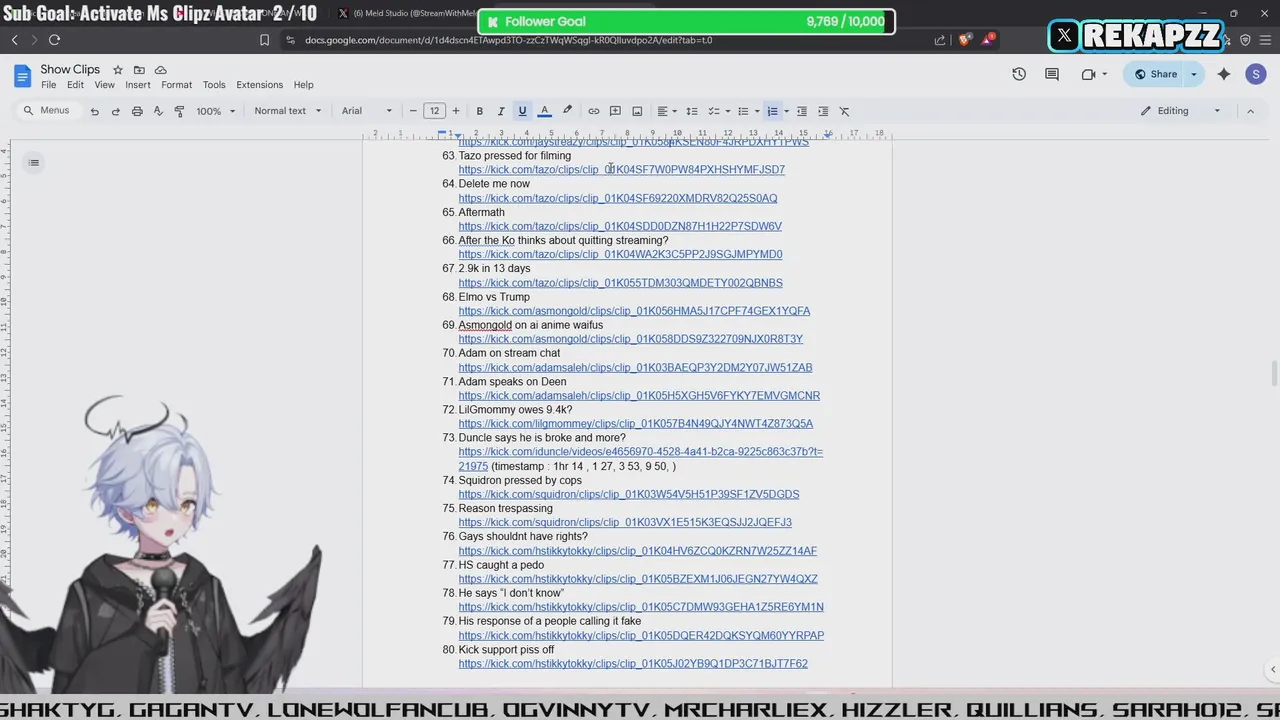This screenshot has width=1280, height=720.
Task: Open link under Adam on stream chat
Action: coord(635,368)
